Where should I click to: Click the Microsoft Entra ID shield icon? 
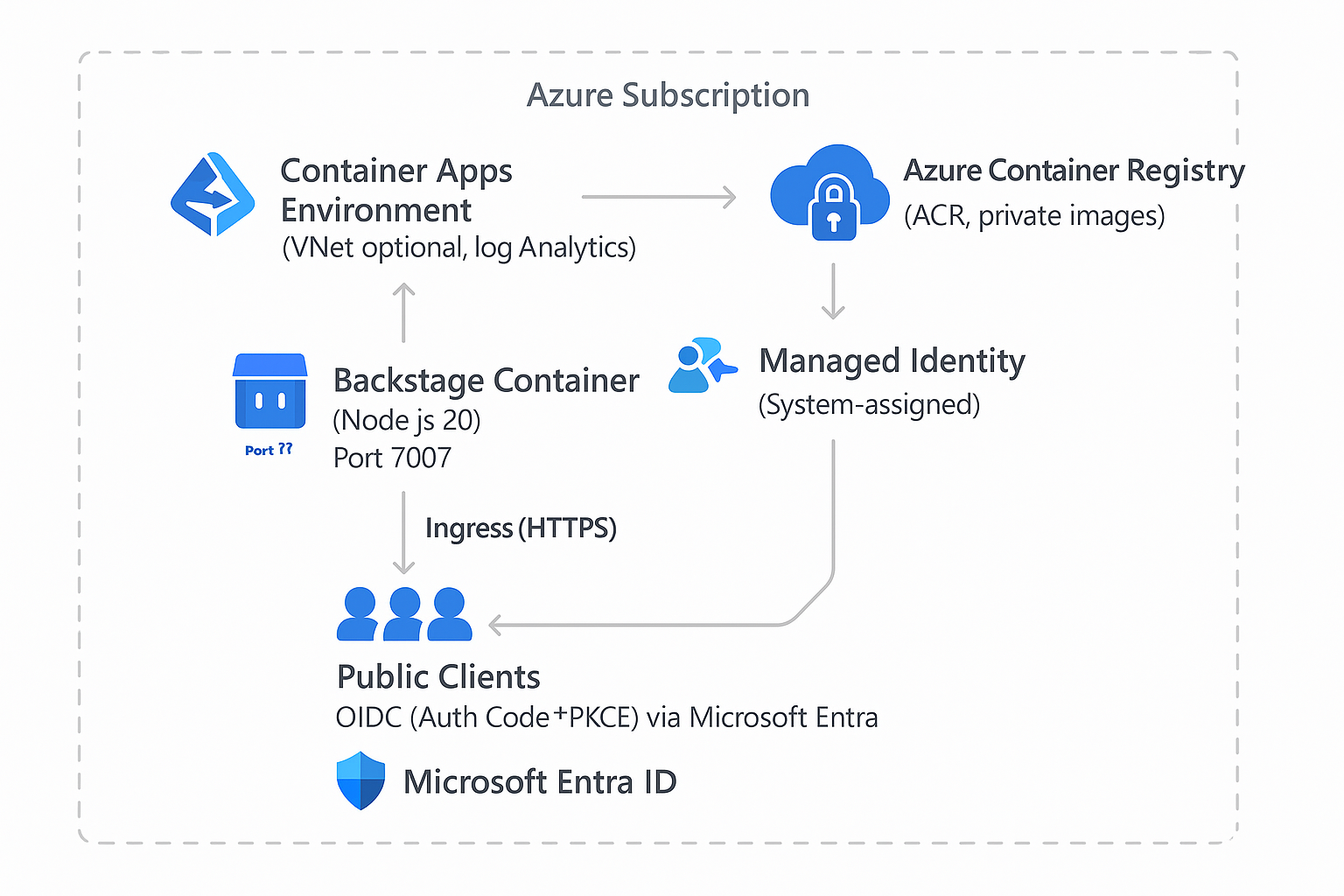click(x=360, y=780)
